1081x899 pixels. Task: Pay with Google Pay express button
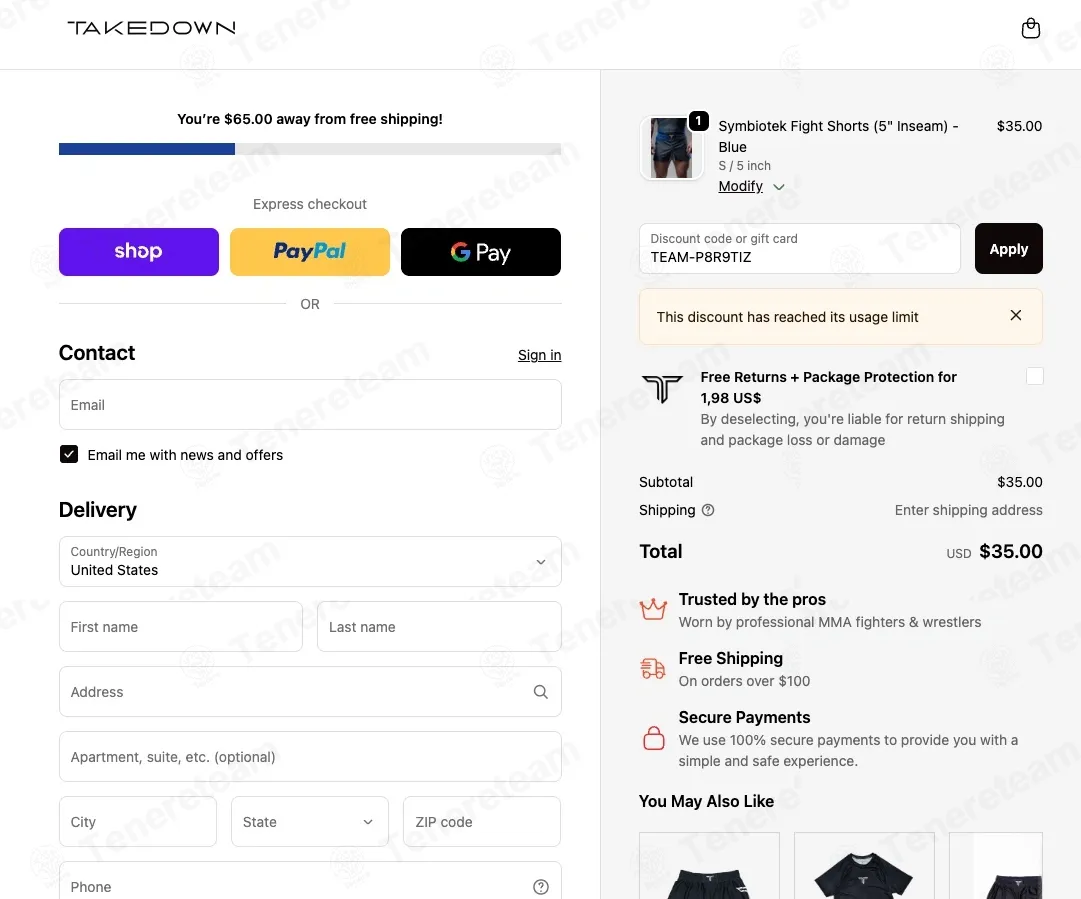(481, 252)
